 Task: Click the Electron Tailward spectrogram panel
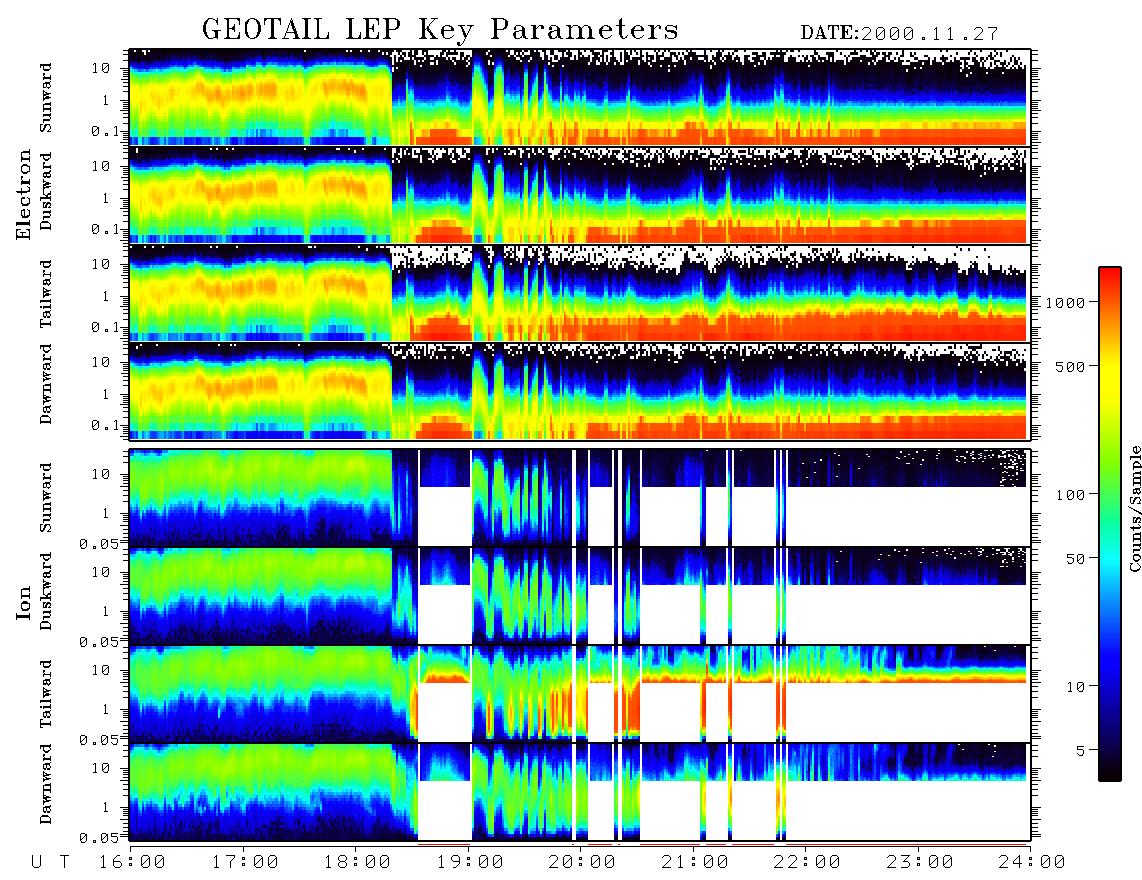tap(580, 293)
